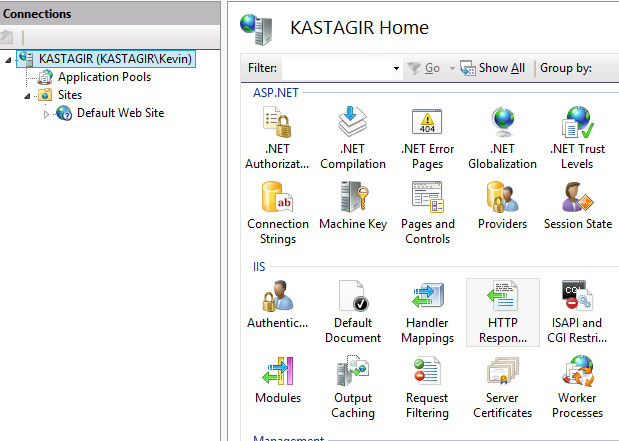Viewport: 619px width, 441px height.
Task: Open .NET Compilation settings
Action: (353, 138)
